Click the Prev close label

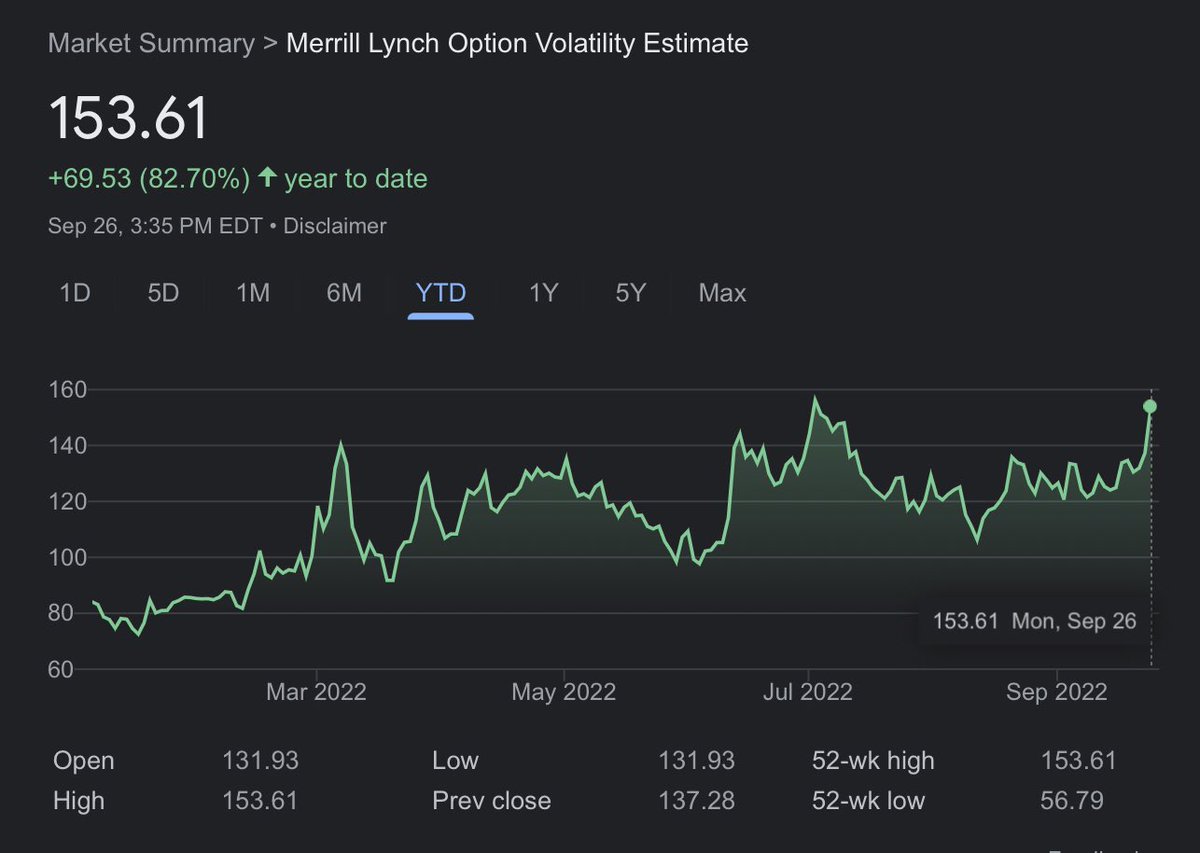pyautogui.click(x=491, y=801)
